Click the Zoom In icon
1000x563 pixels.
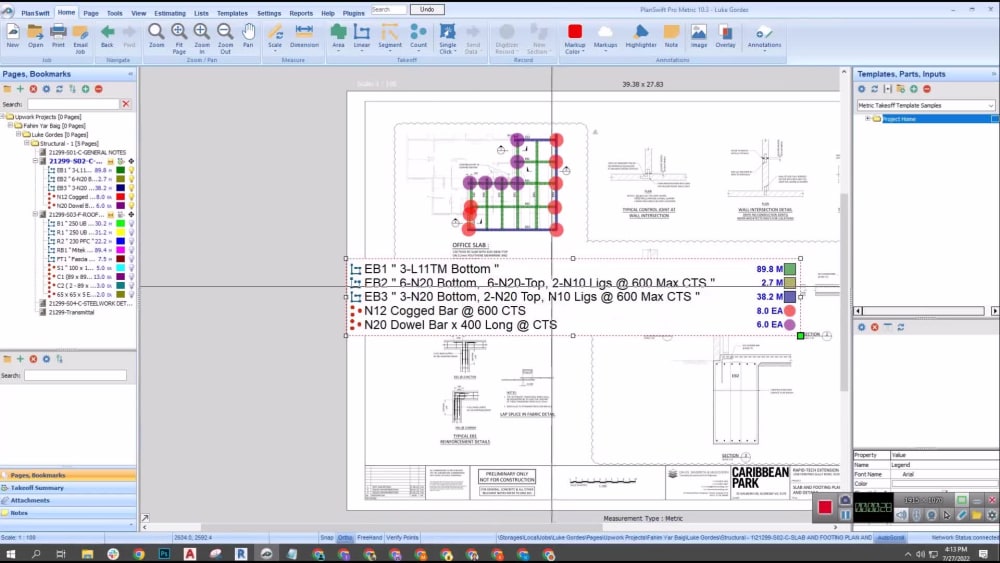[x=202, y=38]
